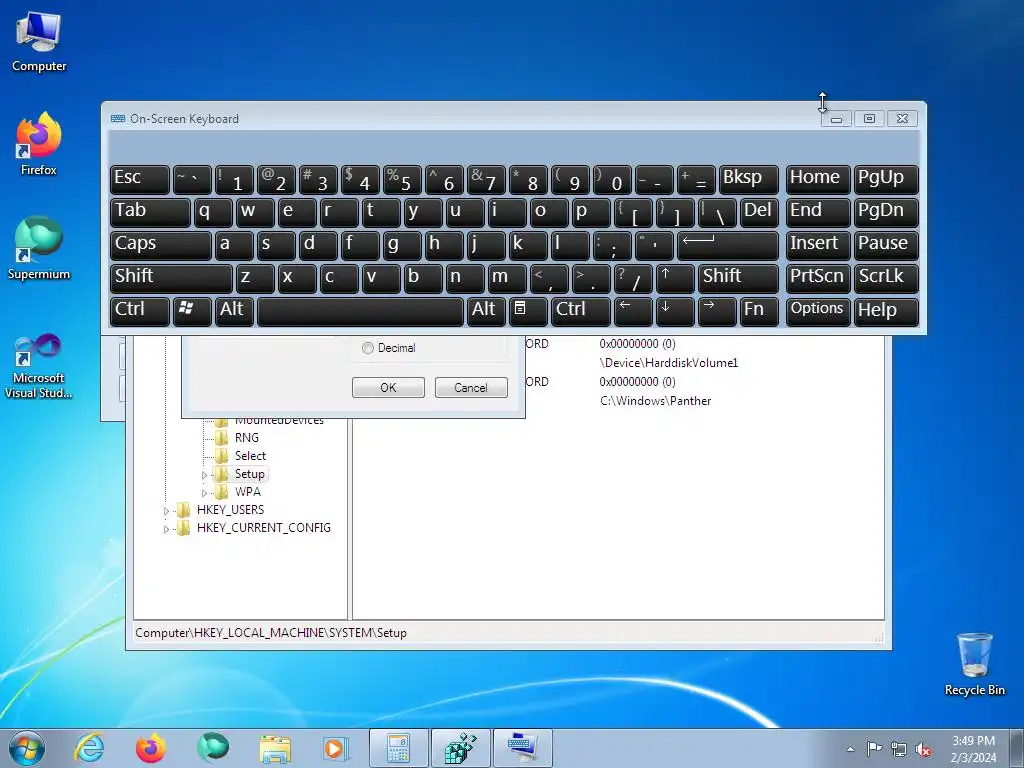Launch Internet Explorer from the taskbar
1024x768 pixels.
pos(89,748)
